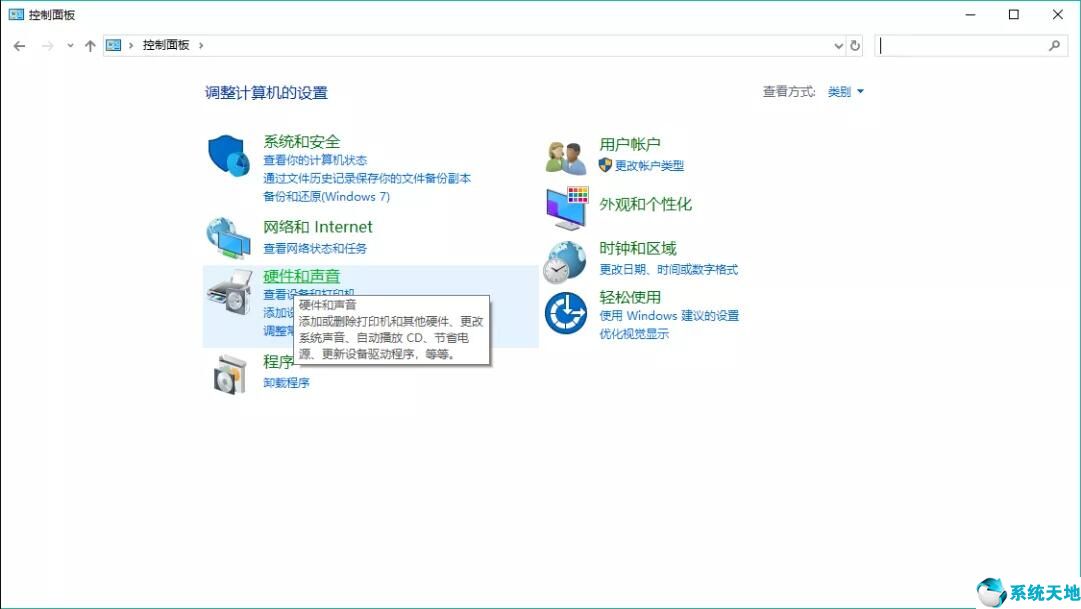Screen dimensions: 1081x609
Task: Open the address bar history dropdown arrow
Action: (839, 45)
